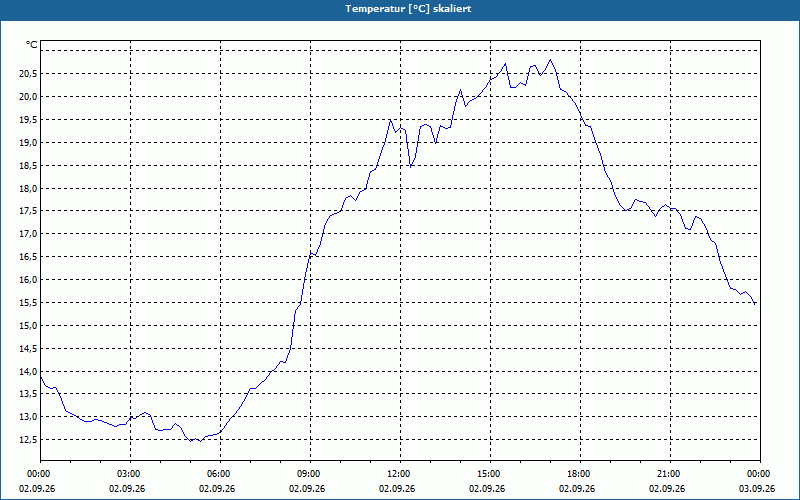800x500 pixels.
Task: Click the curve's end point at midnight
Action: pyautogui.click(x=755, y=304)
